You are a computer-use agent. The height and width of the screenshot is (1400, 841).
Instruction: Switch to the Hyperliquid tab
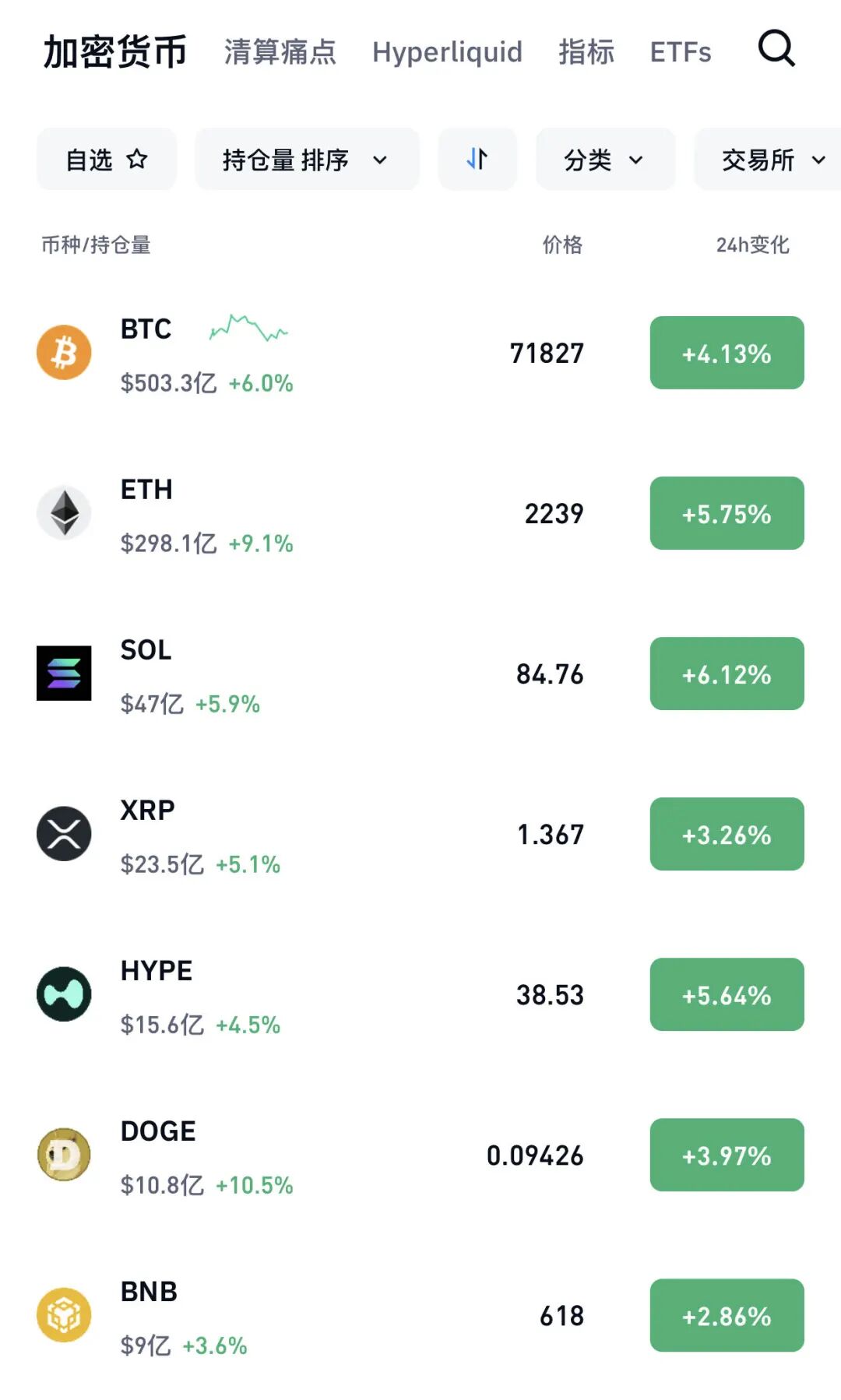(447, 52)
